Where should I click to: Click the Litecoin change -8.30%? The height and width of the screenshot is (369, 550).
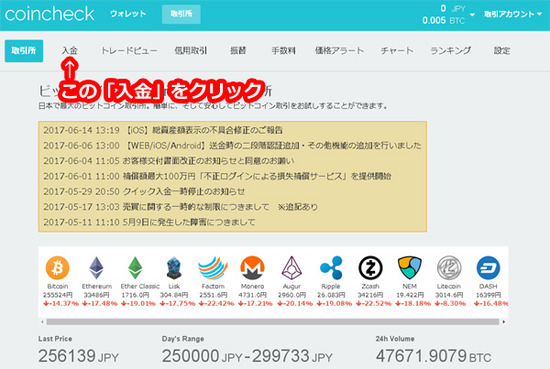coord(450,303)
